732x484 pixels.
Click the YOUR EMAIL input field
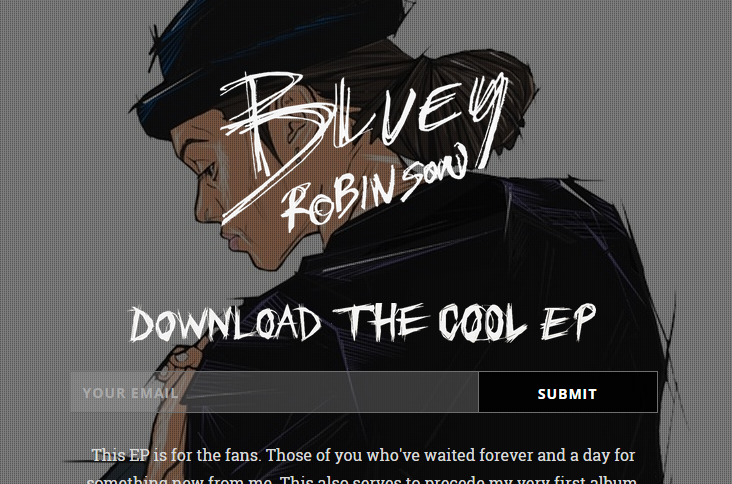click(274, 393)
